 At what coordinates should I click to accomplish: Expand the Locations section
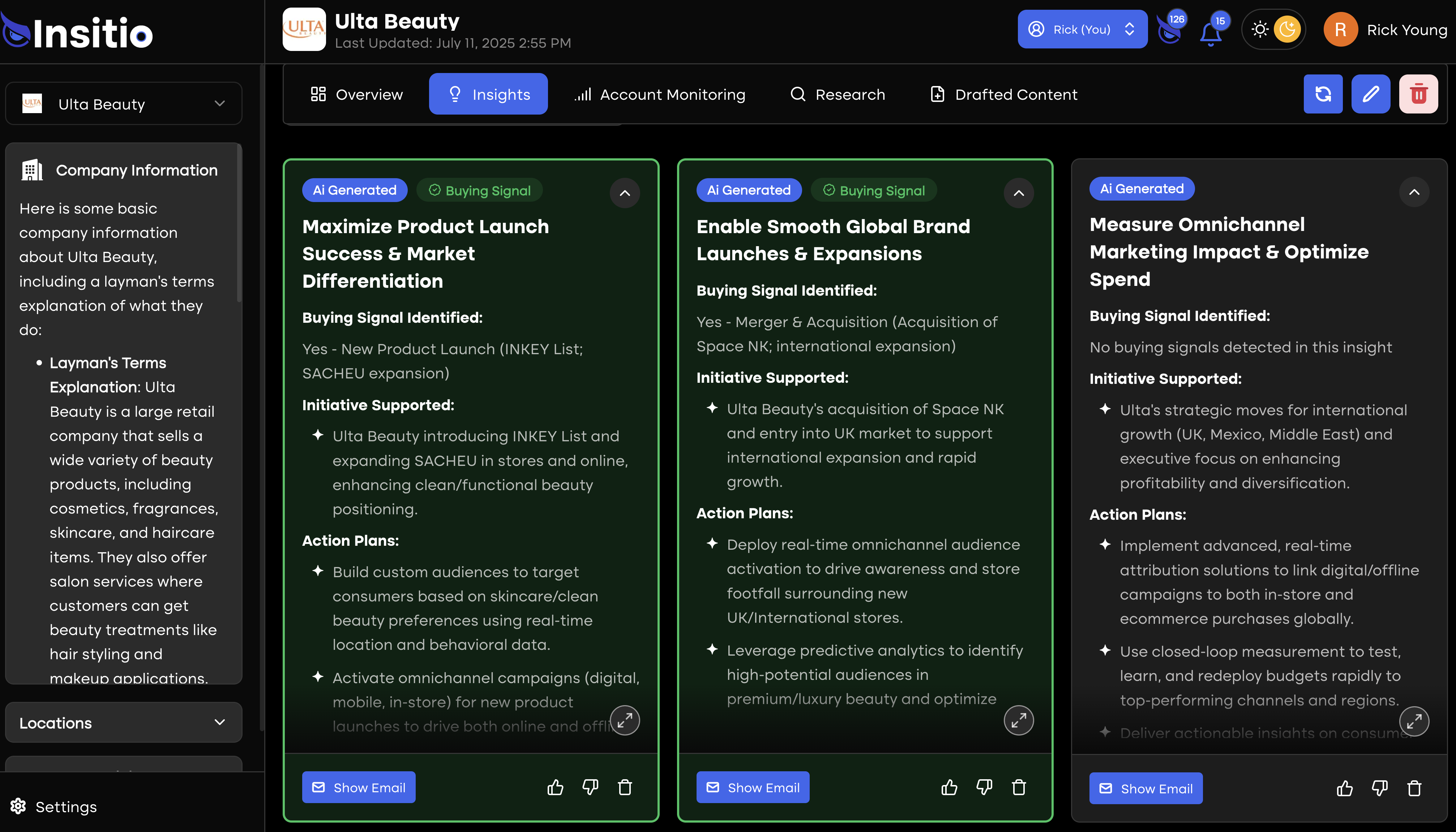pos(123,722)
